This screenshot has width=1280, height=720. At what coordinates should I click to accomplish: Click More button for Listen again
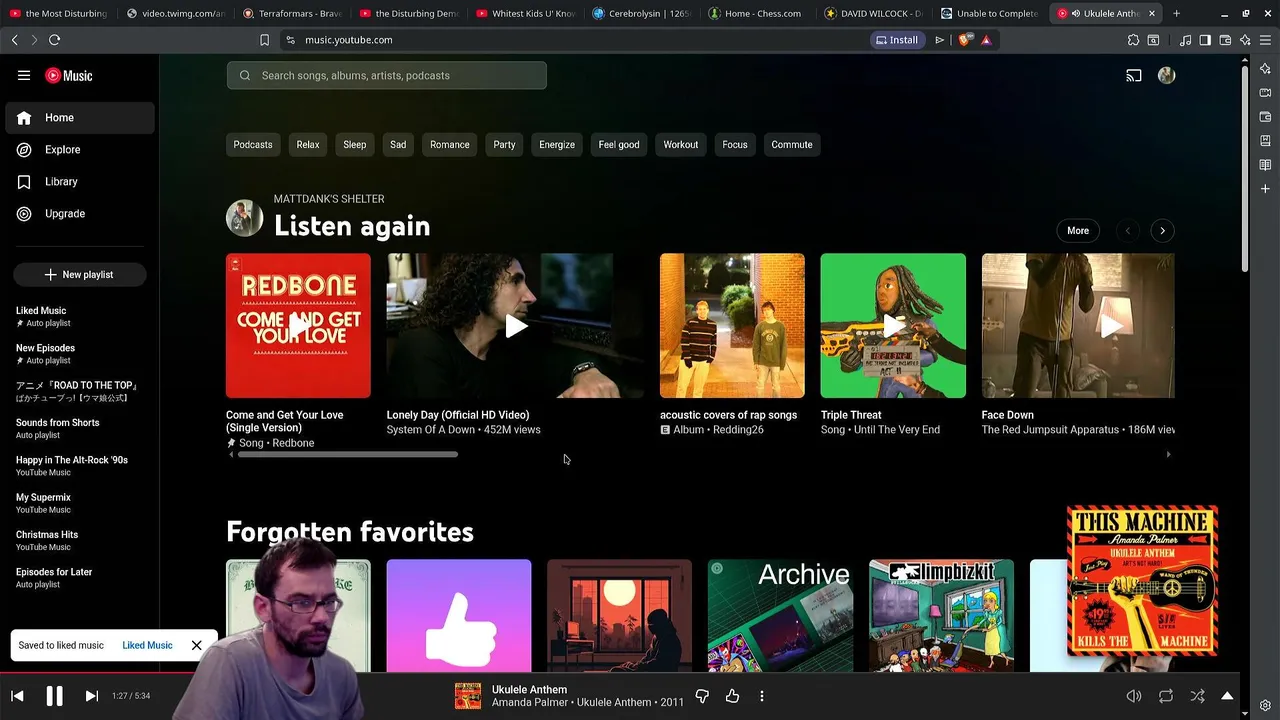1078,230
